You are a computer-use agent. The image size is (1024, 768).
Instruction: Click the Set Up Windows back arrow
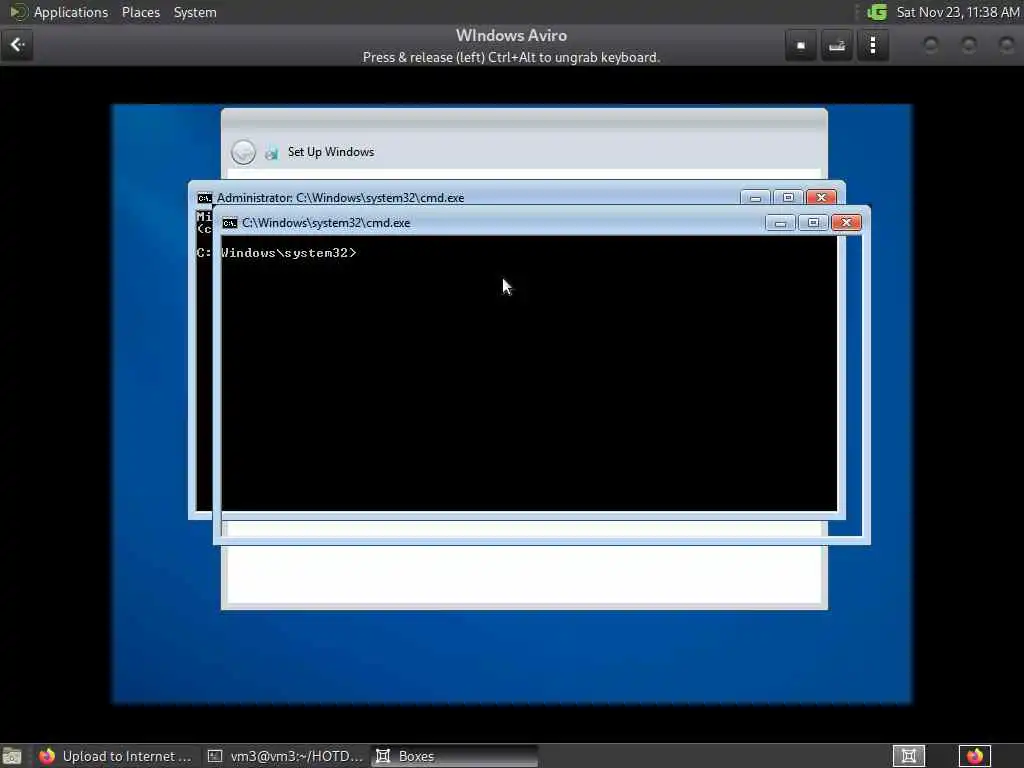point(243,152)
